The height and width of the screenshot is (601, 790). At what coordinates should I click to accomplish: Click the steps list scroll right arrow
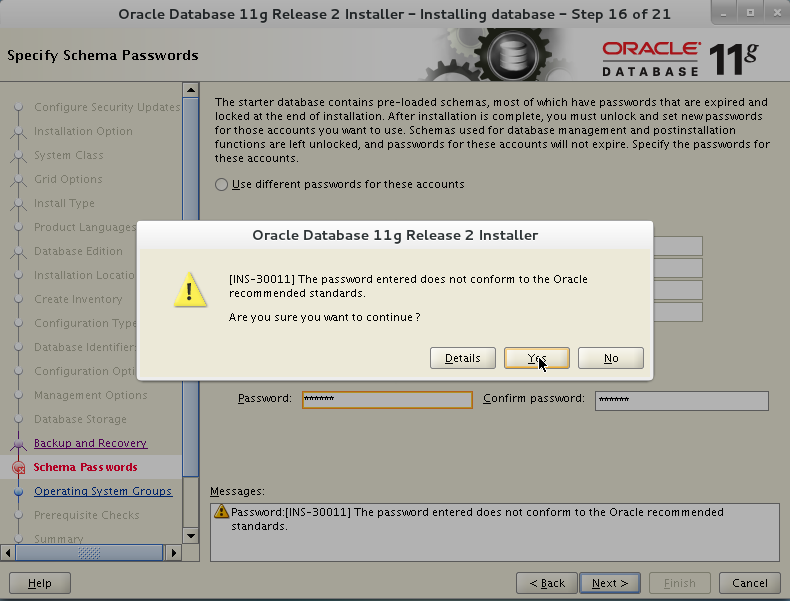tap(174, 553)
